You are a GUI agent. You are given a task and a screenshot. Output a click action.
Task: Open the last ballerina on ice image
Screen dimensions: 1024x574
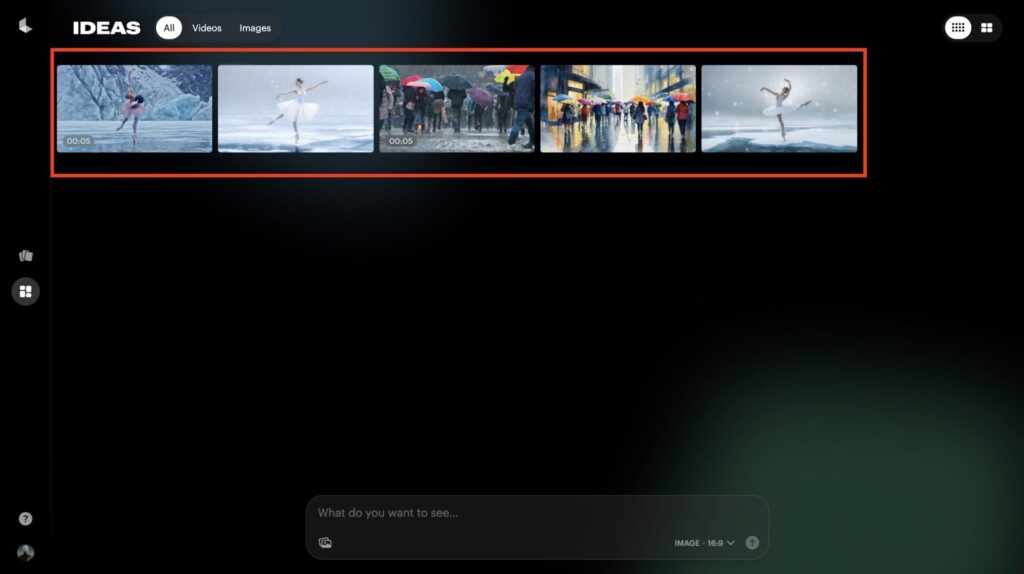click(779, 108)
